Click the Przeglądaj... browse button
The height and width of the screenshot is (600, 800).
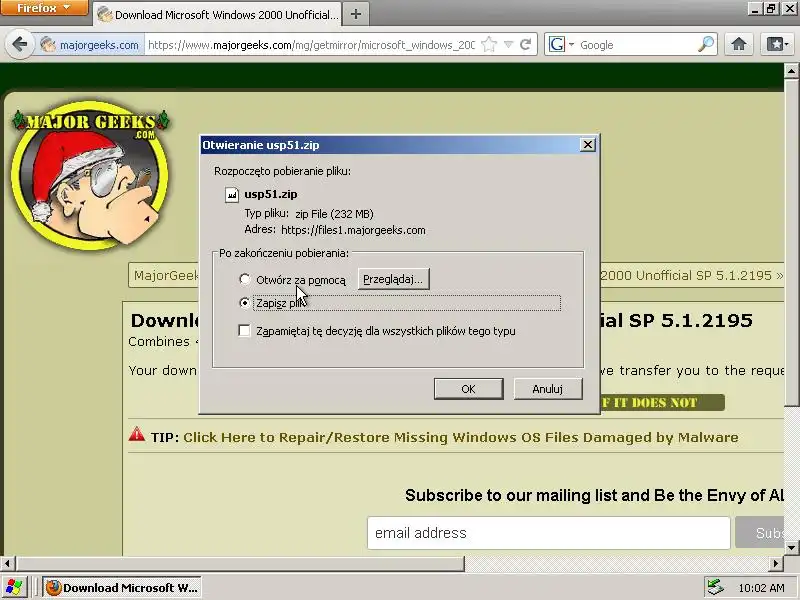pyautogui.click(x=393, y=279)
